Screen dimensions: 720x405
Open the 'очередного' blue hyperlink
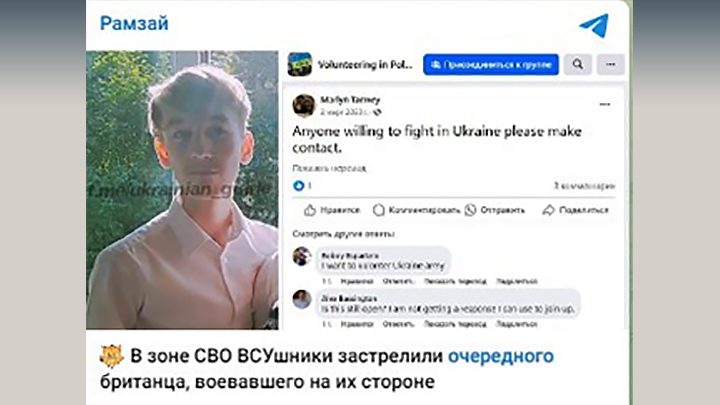pyautogui.click(x=500, y=355)
